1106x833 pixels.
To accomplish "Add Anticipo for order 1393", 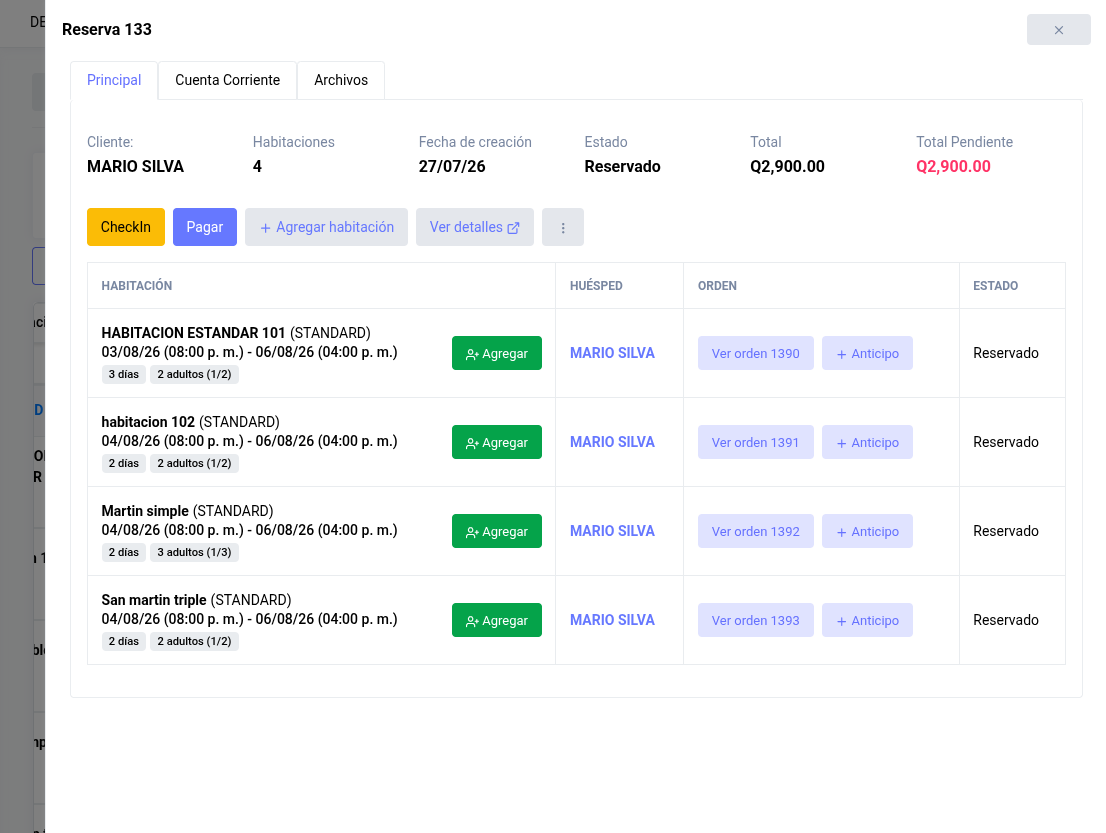I will [x=867, y=620].
